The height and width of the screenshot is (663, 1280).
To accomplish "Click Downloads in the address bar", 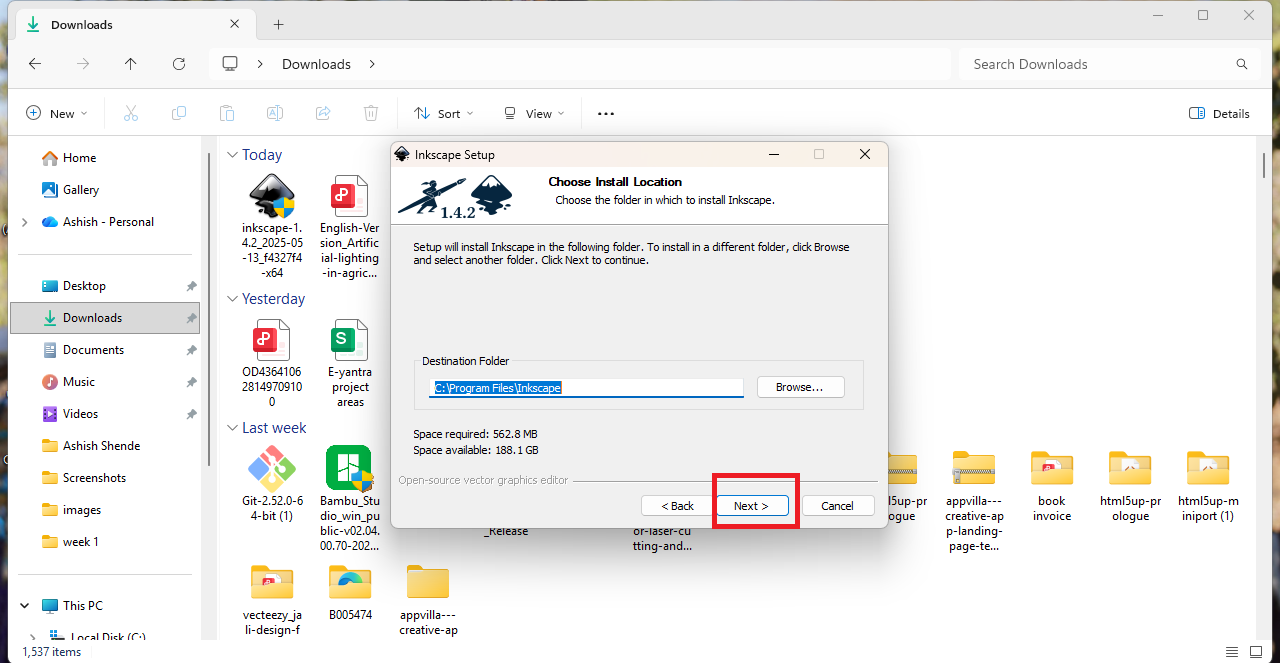I will tap(316, 64).
